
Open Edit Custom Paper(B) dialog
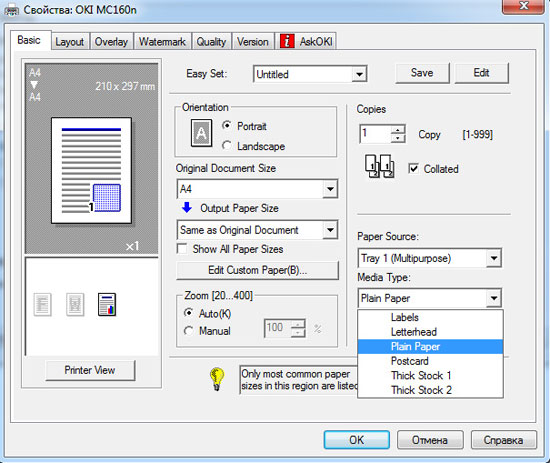click(x=257, y=270)
